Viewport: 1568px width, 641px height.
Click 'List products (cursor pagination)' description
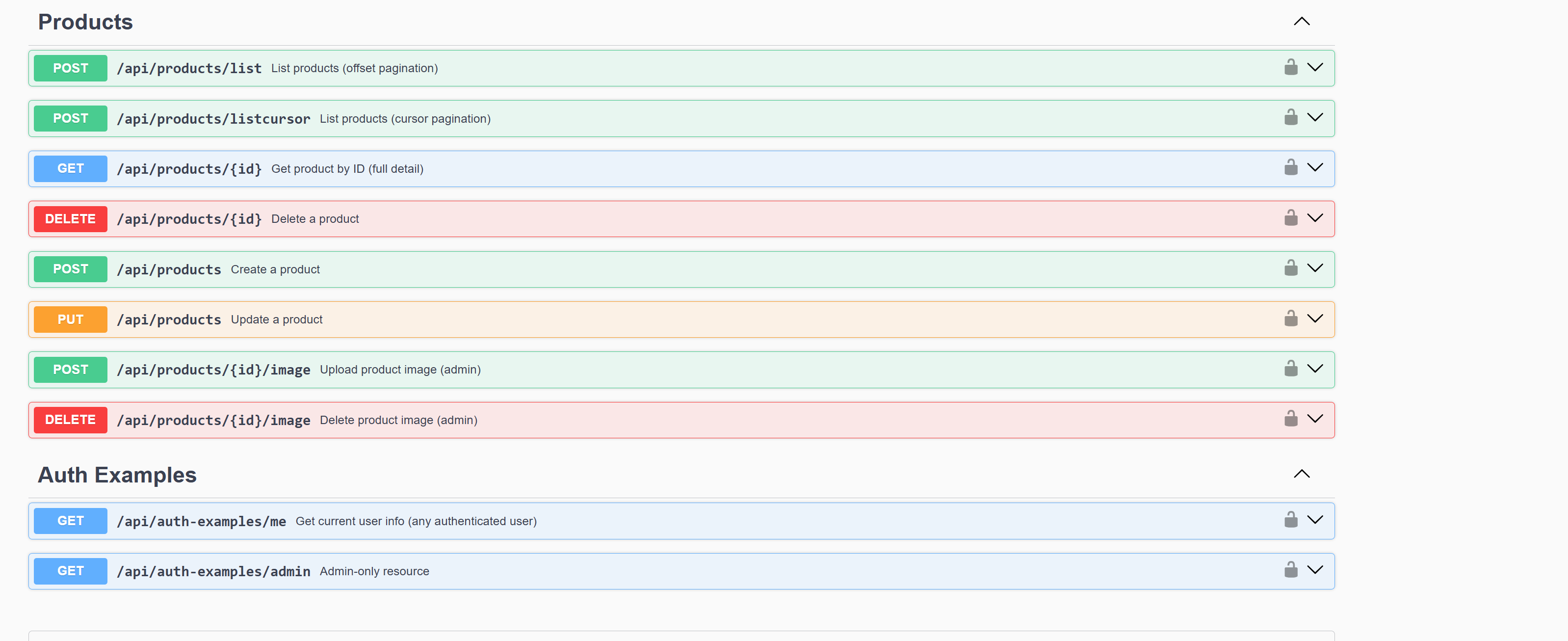tap(405, 119)
